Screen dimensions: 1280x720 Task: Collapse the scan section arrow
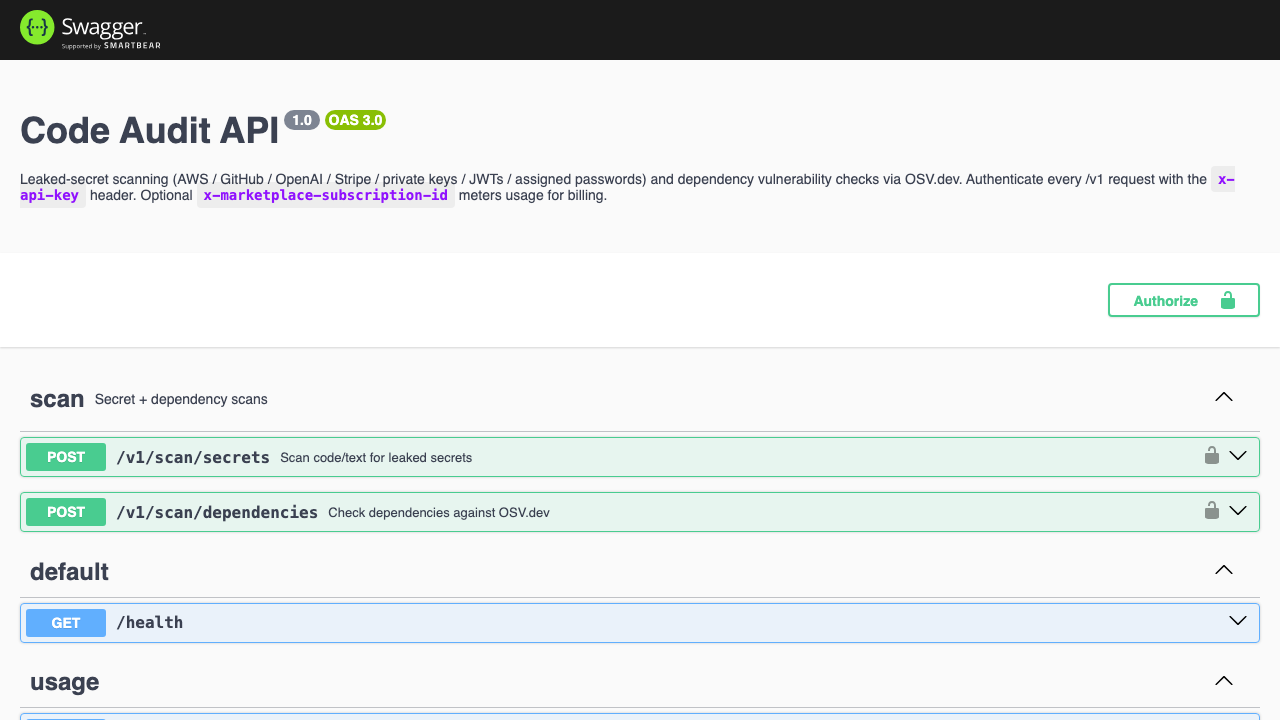[1223, 397]
